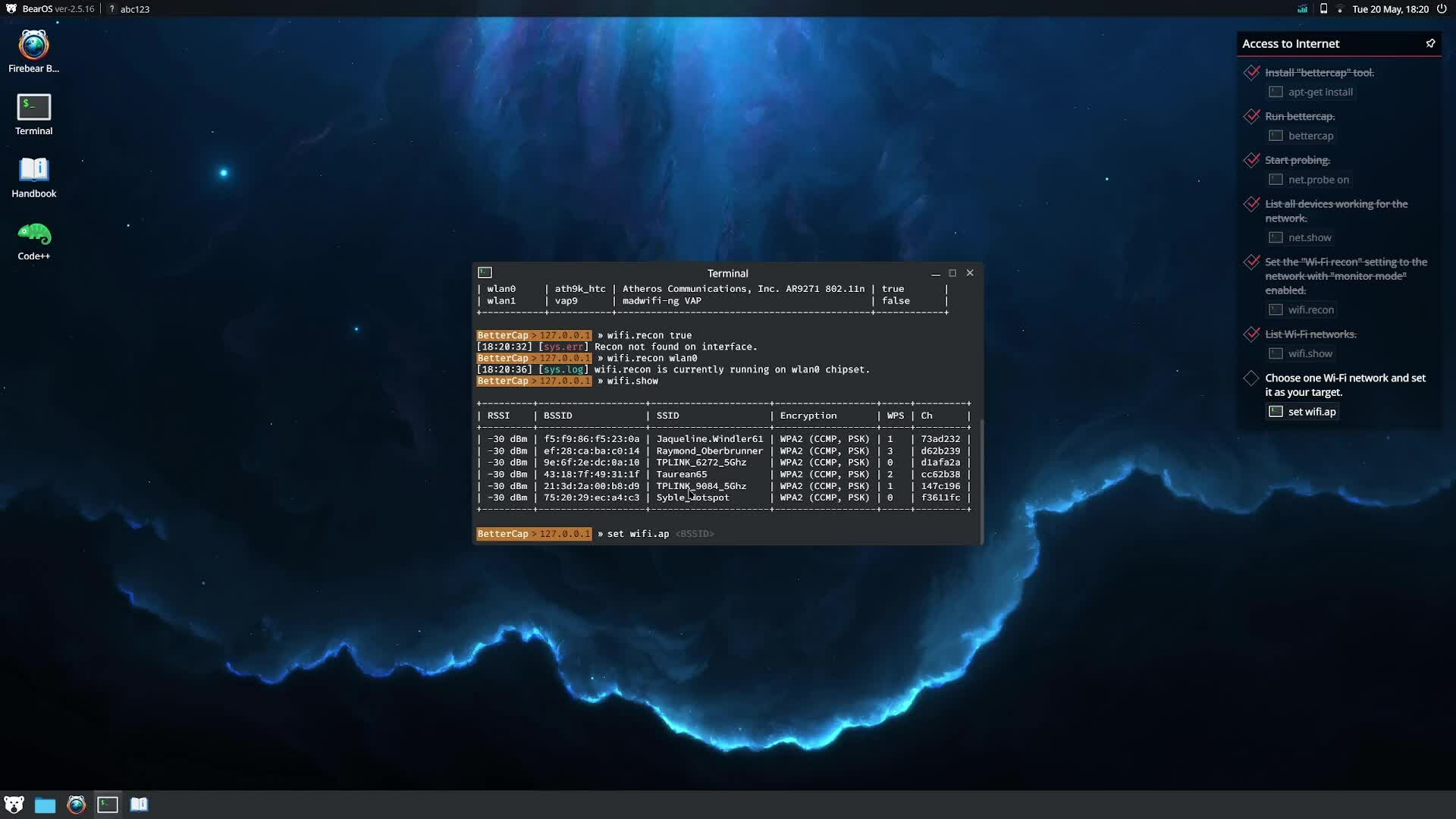Click the Terminal window scrollbar
Viewport: 1456px width, 819px height.
[x=981, y=481]
